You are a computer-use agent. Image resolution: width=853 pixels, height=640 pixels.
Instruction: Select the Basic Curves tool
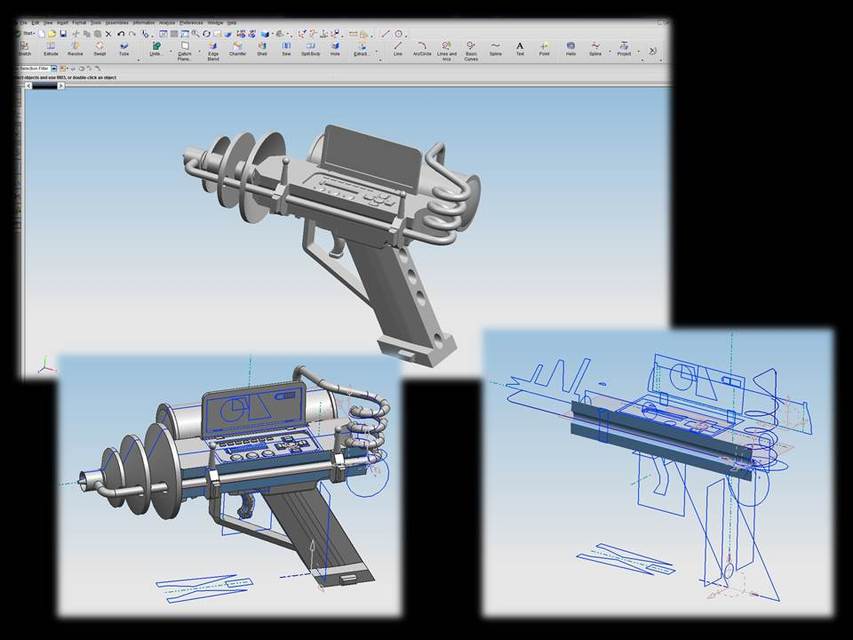coord(472,45)
